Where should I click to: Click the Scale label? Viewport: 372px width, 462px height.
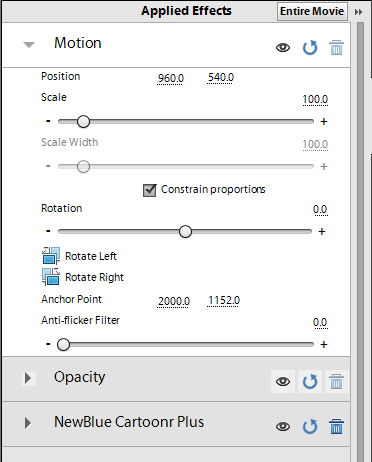(x=54, y=97)
